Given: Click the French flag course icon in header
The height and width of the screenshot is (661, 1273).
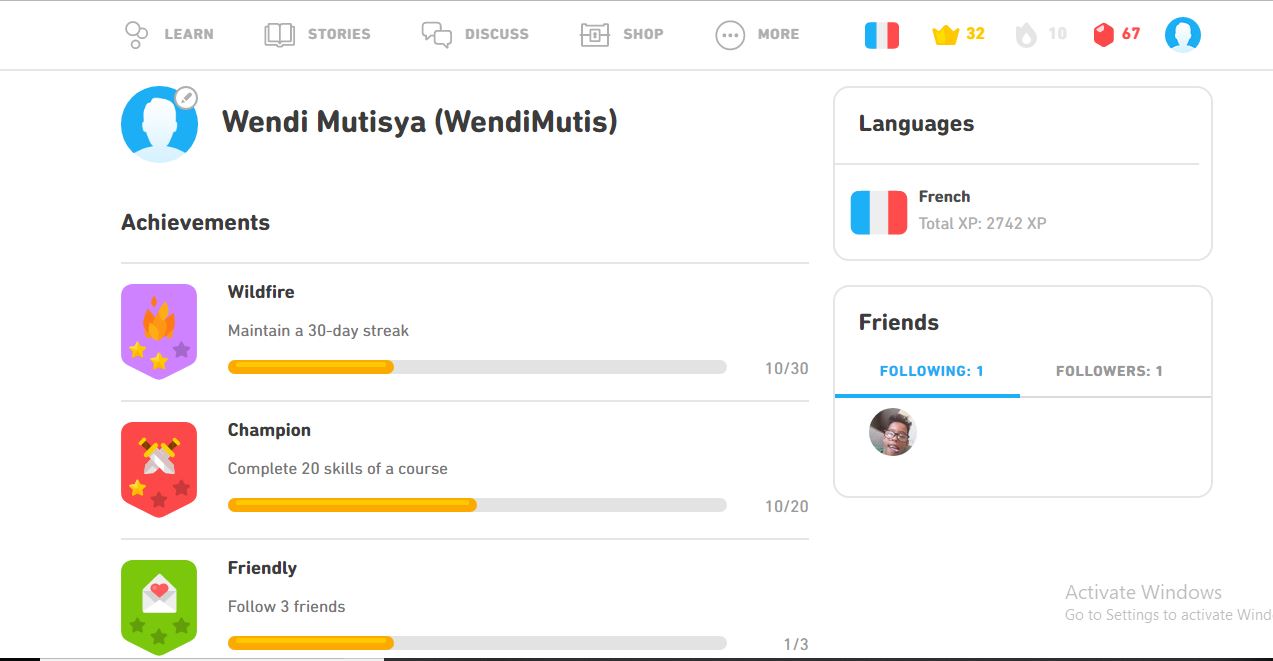Looking at the screenshot, I should 882,35.
